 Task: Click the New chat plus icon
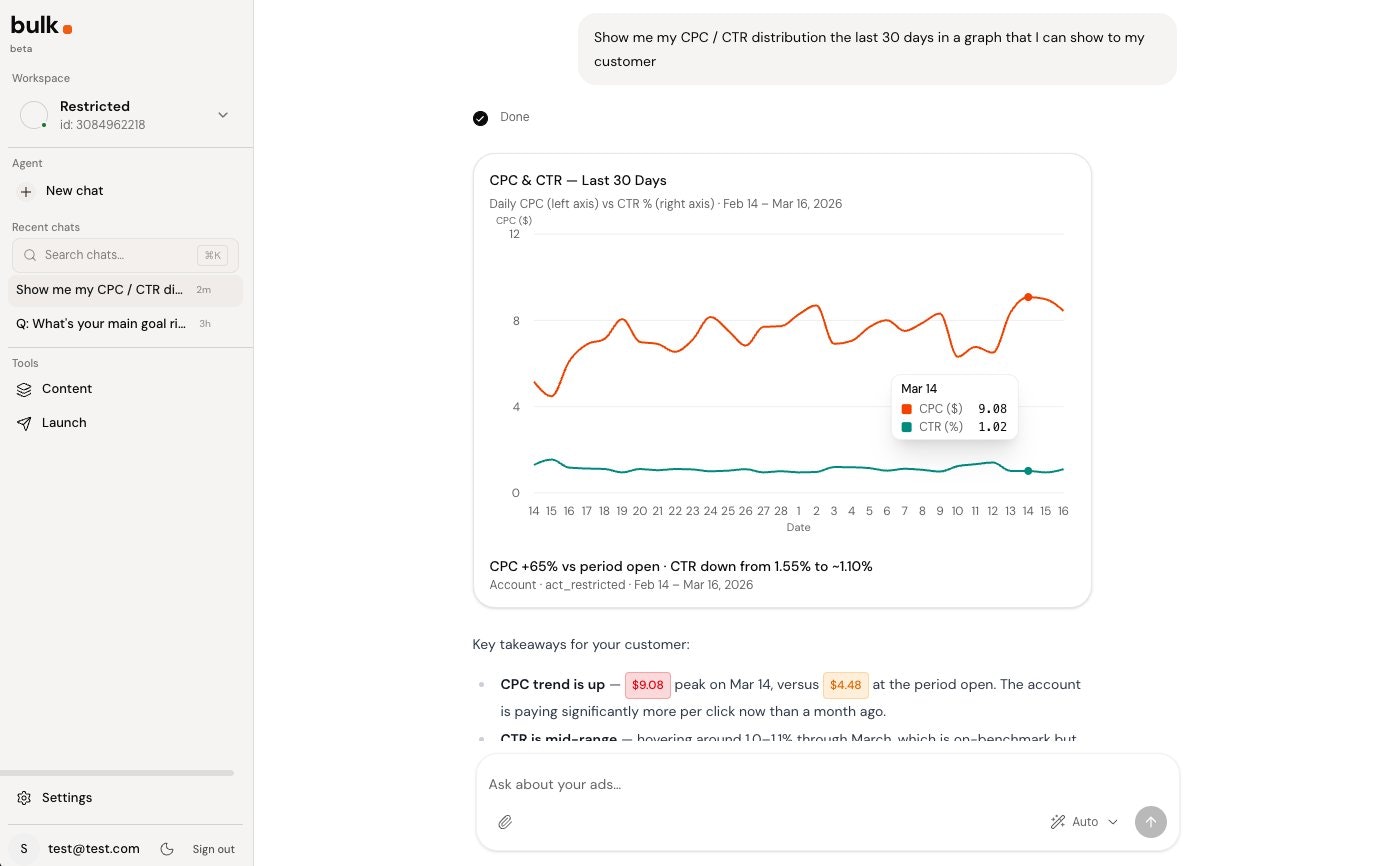coord(26,191)
